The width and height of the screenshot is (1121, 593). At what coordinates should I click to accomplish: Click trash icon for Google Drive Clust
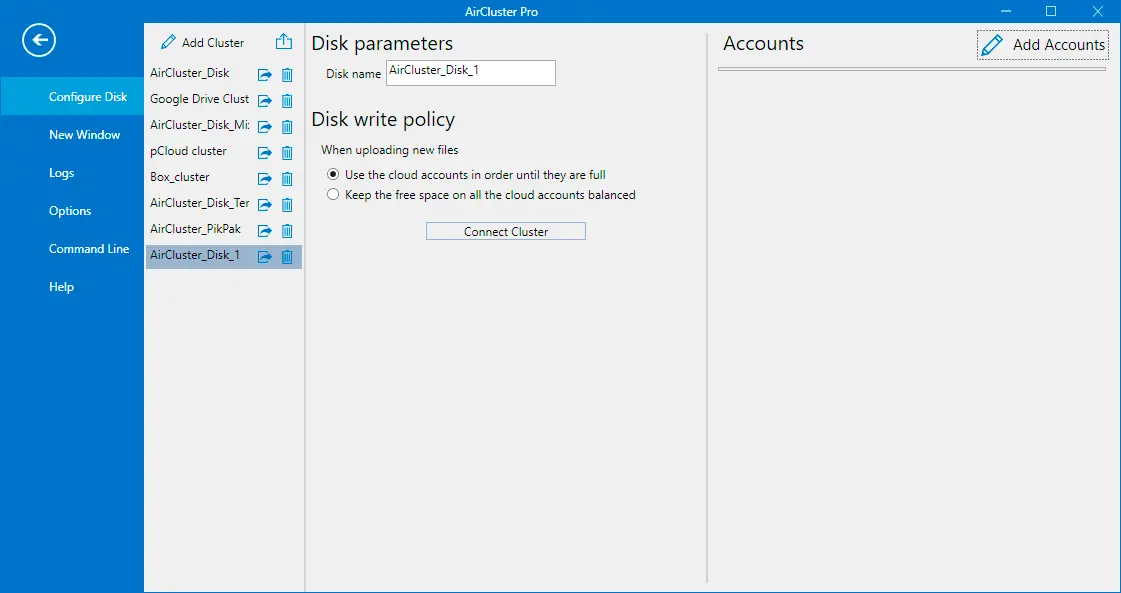(x=287, y=100)
